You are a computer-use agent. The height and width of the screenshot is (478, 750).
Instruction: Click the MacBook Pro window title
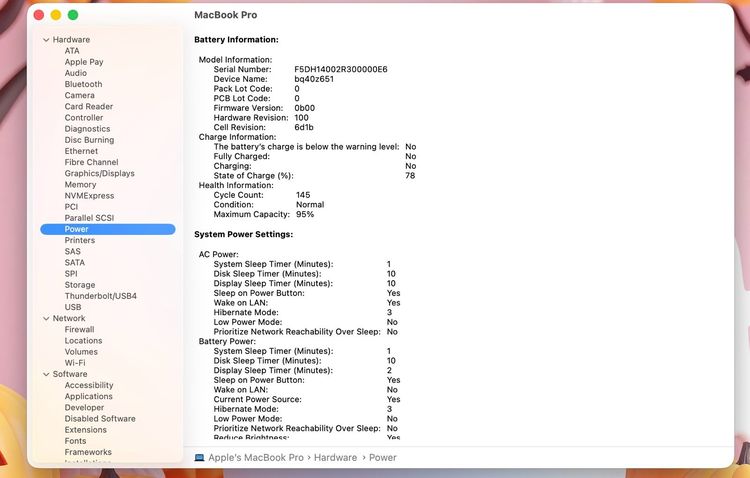point(226,15)
